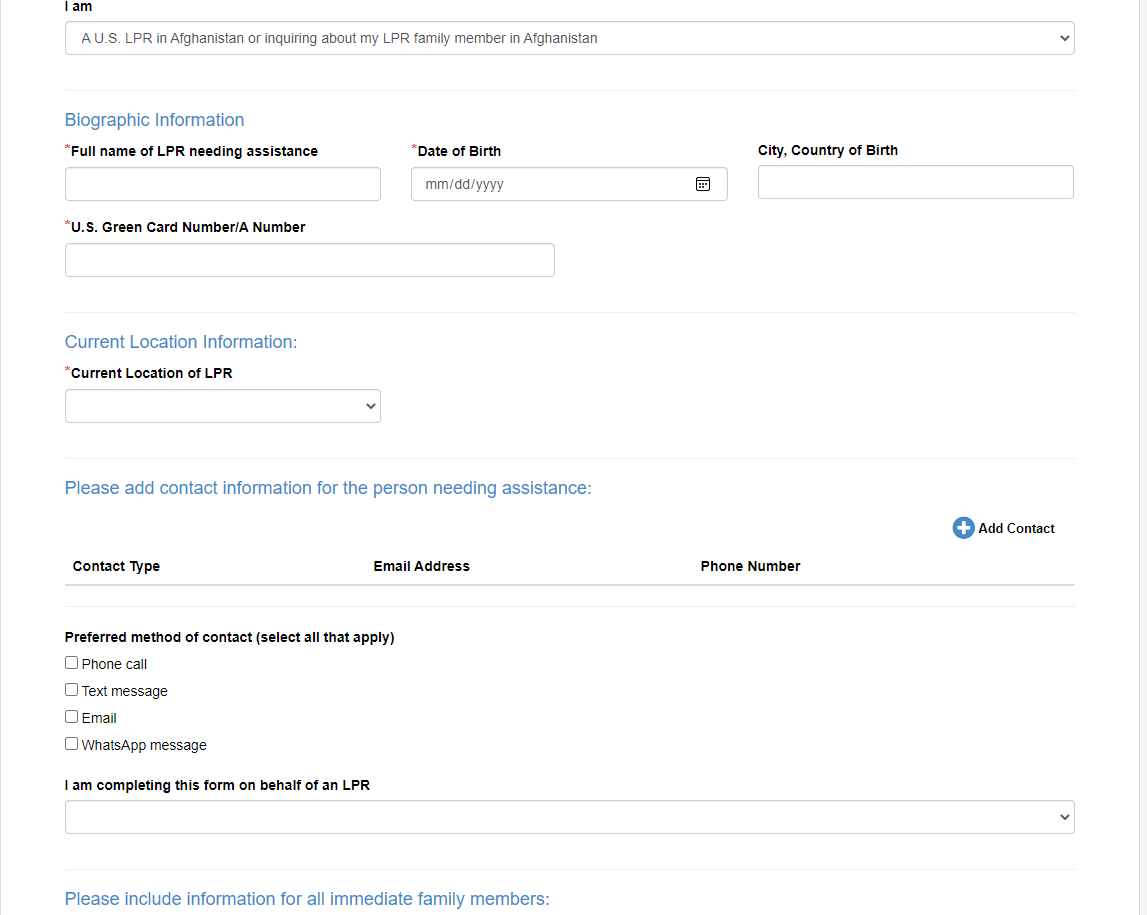Click the Add Contact label
1147x915 pixels.
1016,528
